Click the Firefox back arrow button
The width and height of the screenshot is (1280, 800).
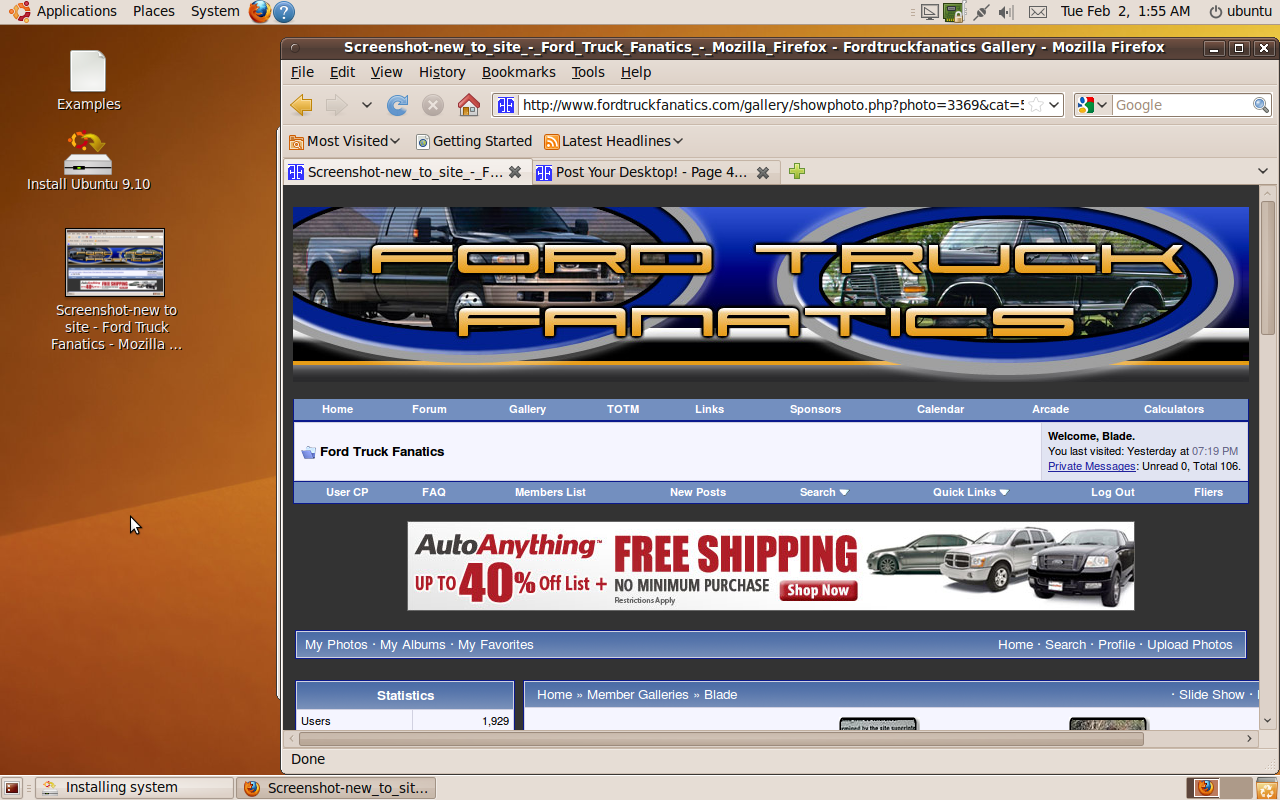301,105
